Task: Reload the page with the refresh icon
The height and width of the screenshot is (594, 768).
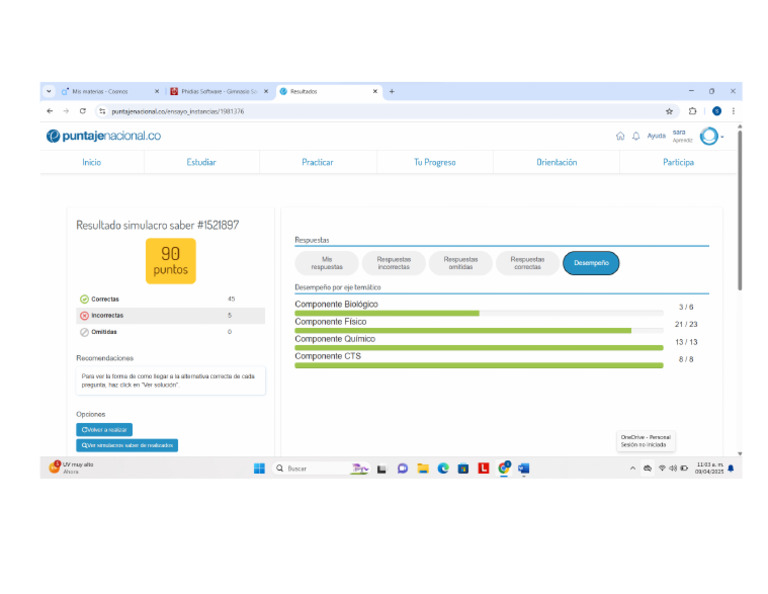Action: pyautogui.click(x=83, y=111)
